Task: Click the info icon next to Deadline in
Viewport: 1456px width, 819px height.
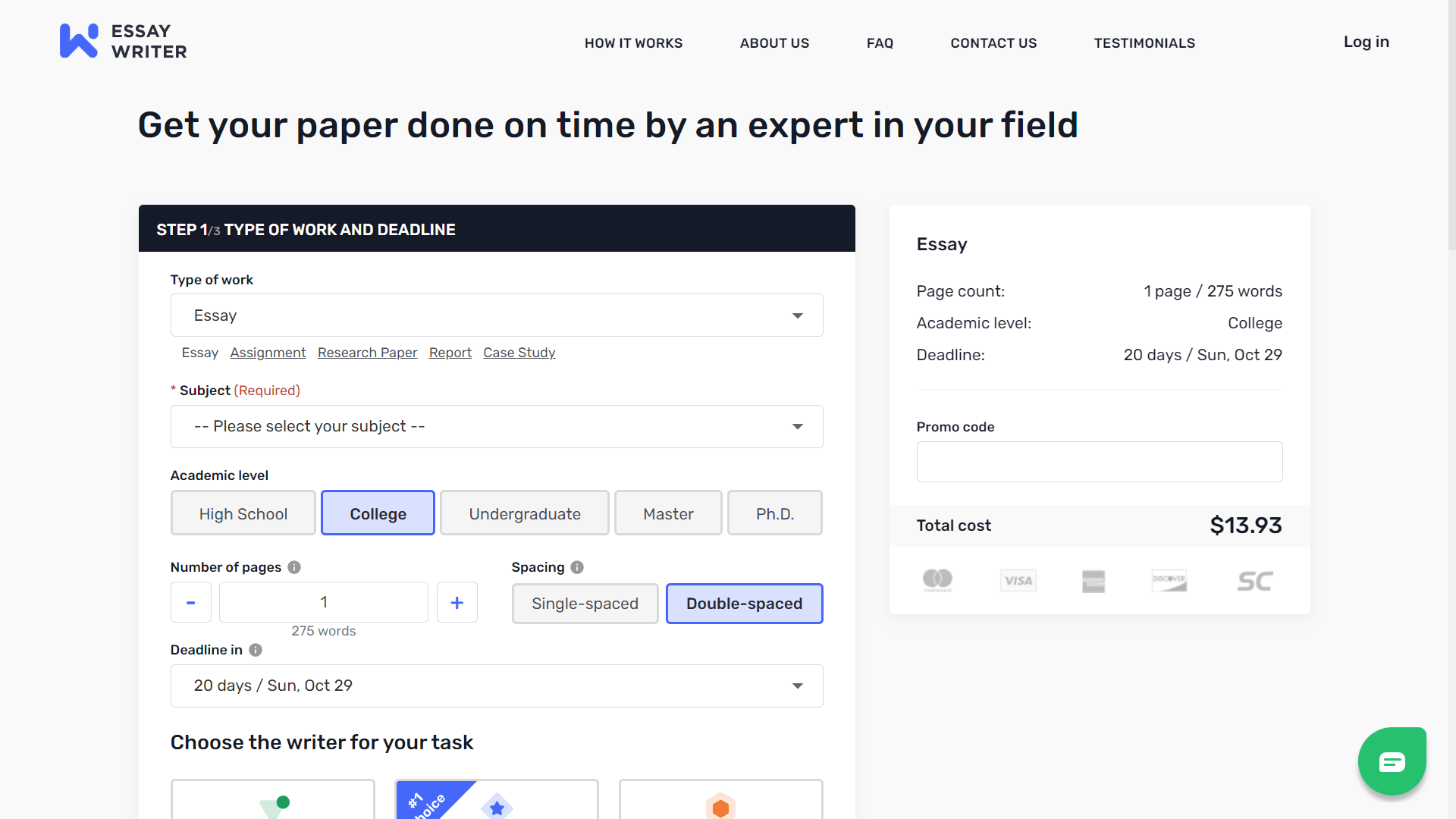Action: [256, 650]
